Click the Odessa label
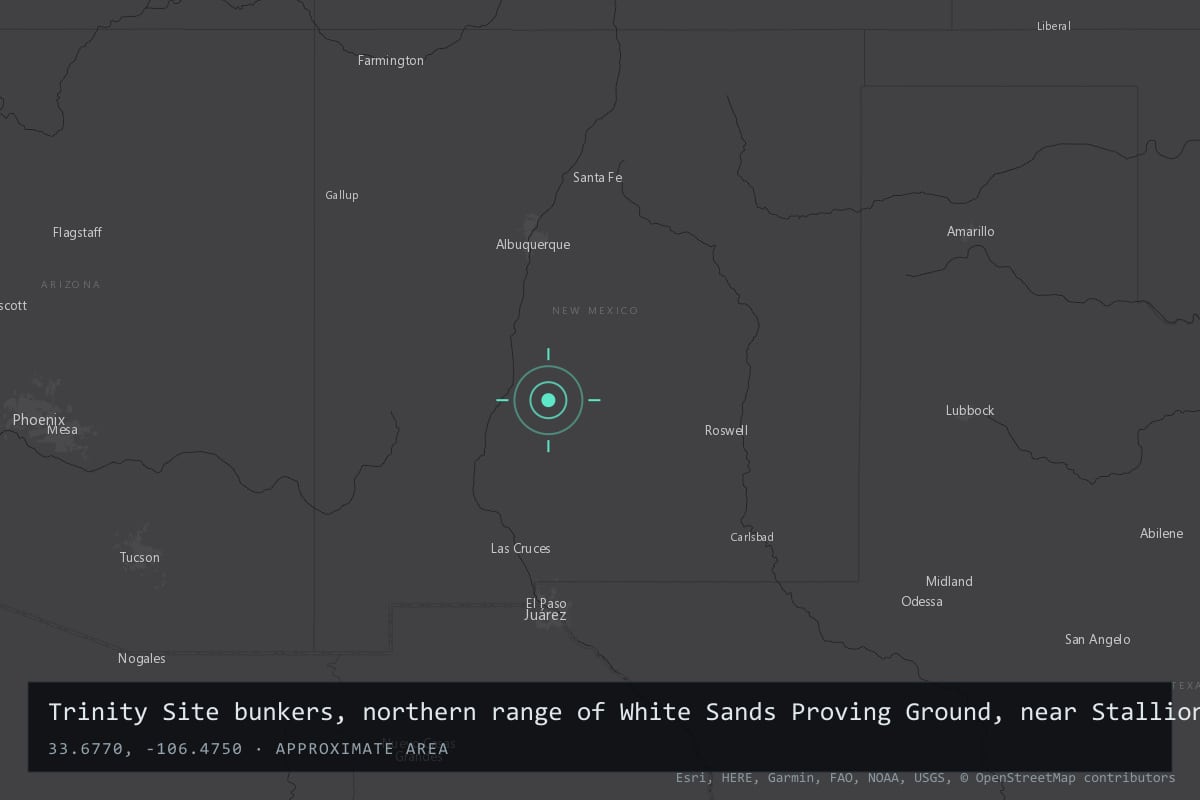 click(922, 602)
